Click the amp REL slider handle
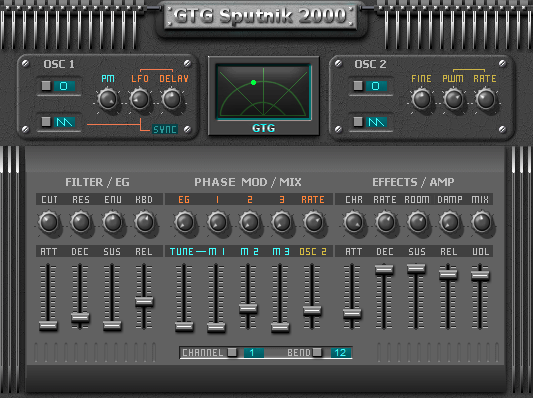The image size is (533, 398). (448, 274)
